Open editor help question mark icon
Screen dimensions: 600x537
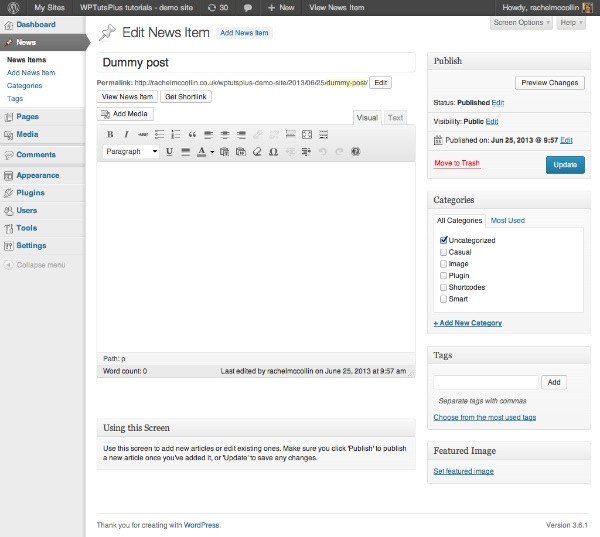[x=355, y=152]
